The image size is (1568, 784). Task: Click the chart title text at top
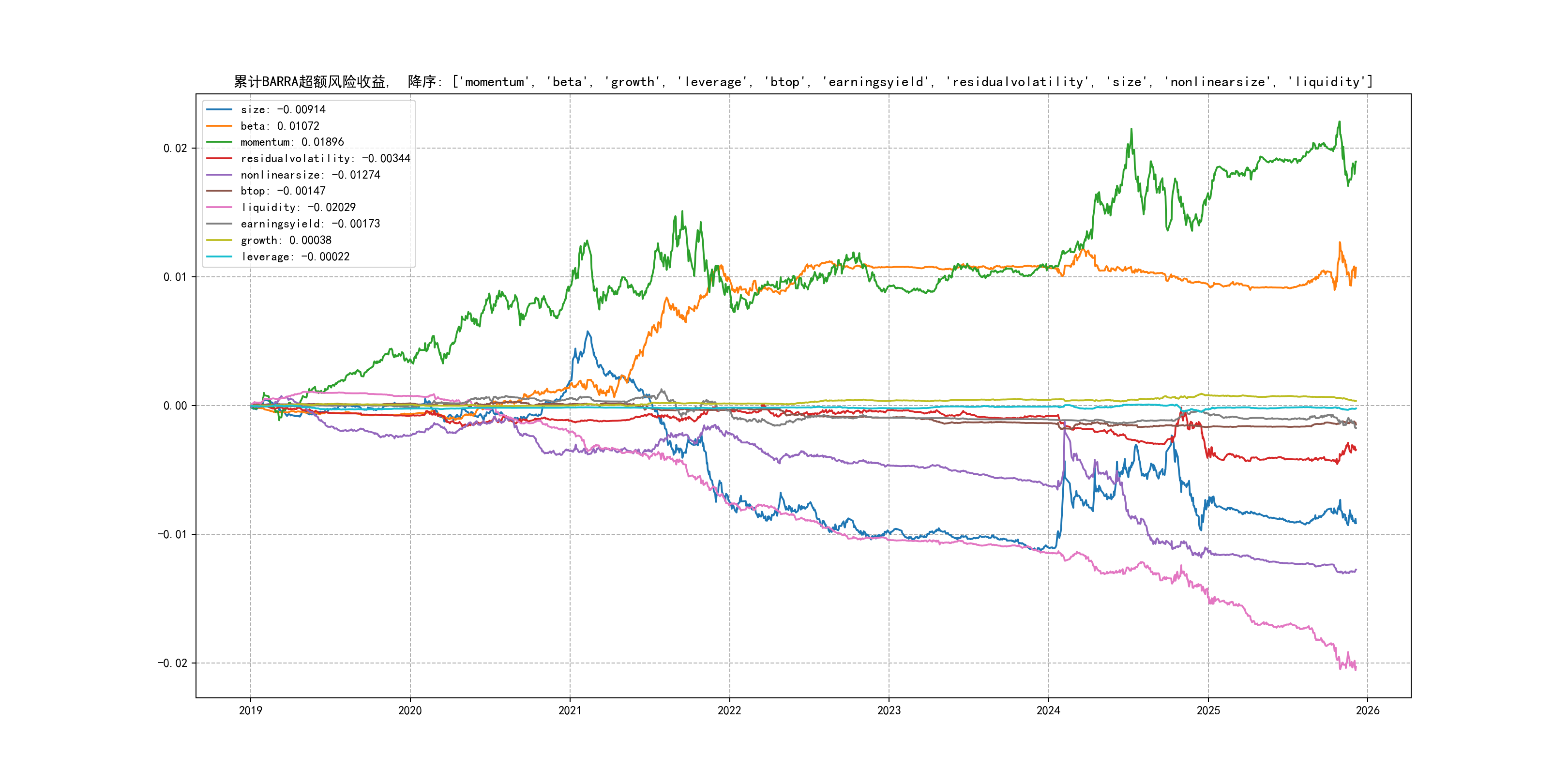tap(802, 82)
